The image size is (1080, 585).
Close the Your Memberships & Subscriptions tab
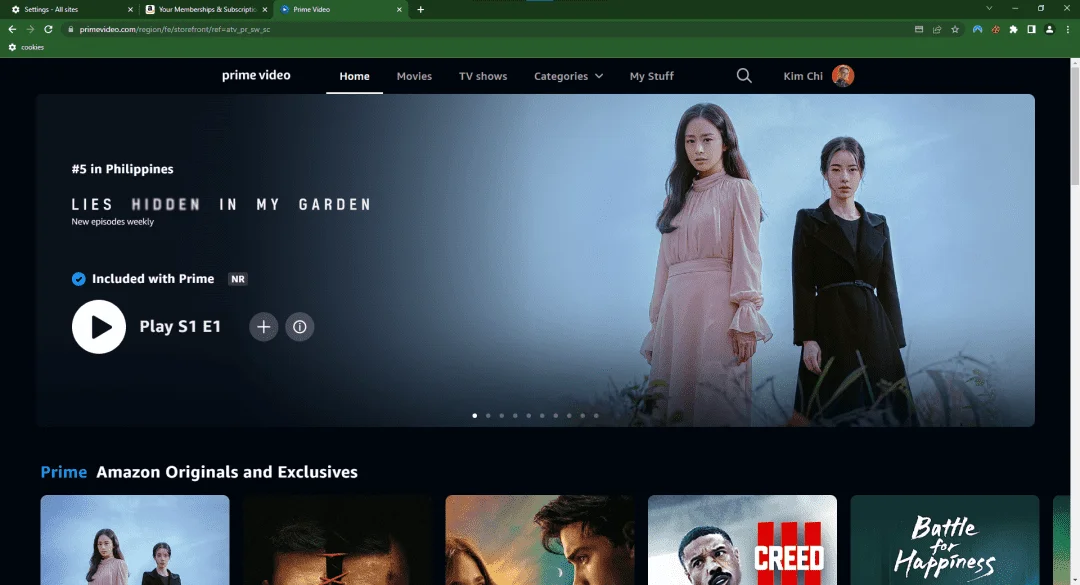click(x=264, y=10)
